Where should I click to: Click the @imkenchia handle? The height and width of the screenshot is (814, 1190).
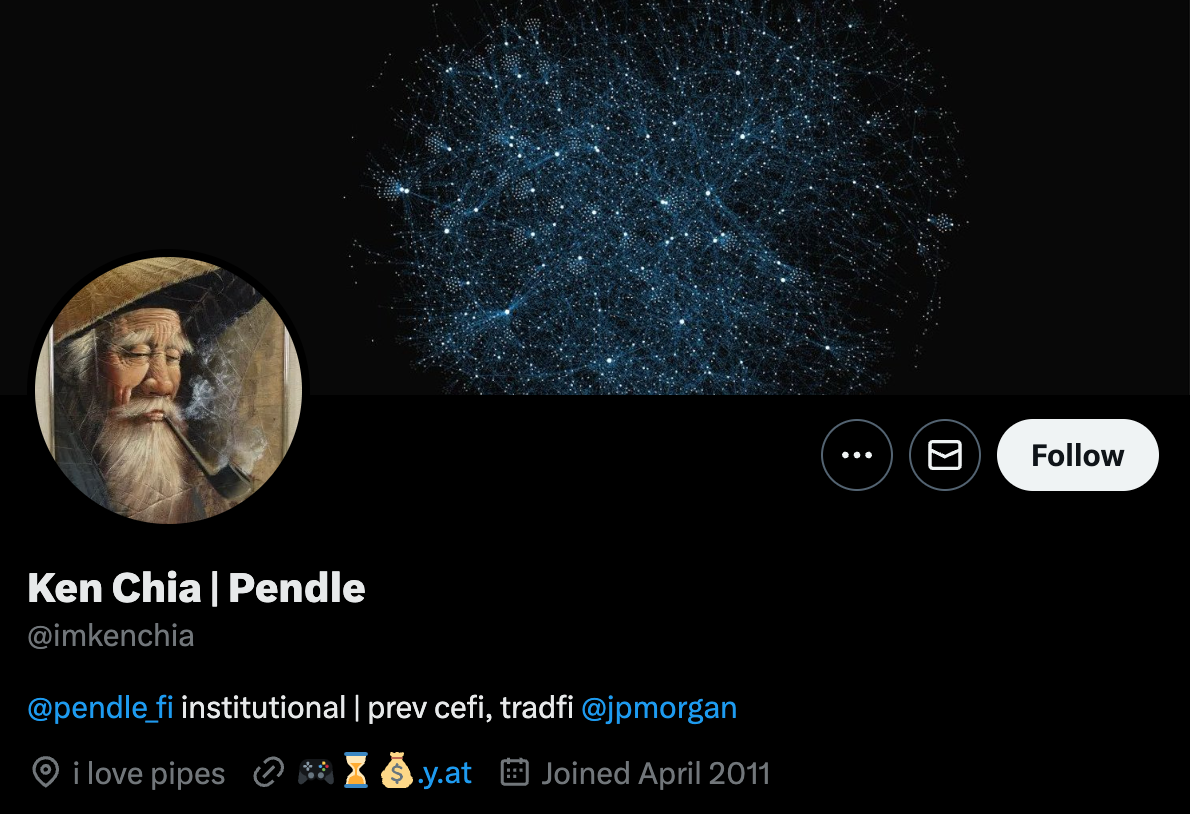pyautogui.click(x=111, y=636)
